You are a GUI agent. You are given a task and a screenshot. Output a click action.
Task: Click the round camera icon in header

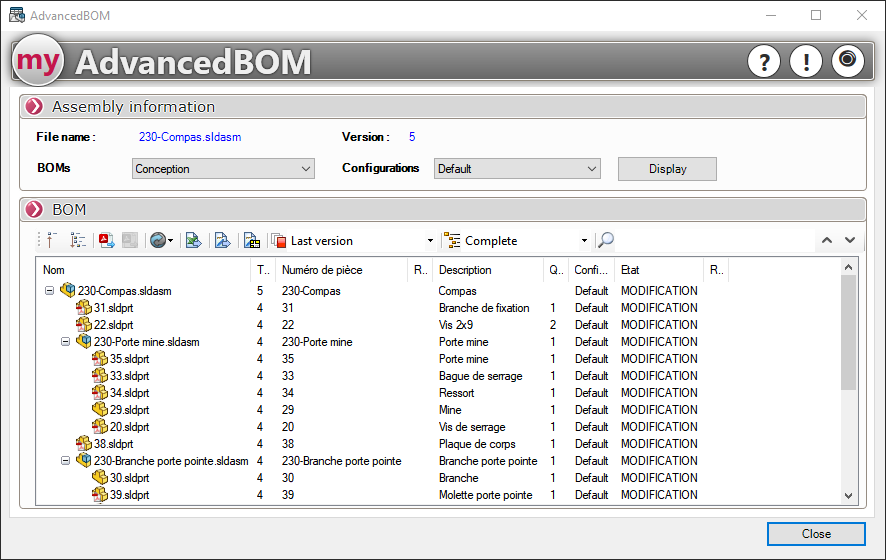848,61
